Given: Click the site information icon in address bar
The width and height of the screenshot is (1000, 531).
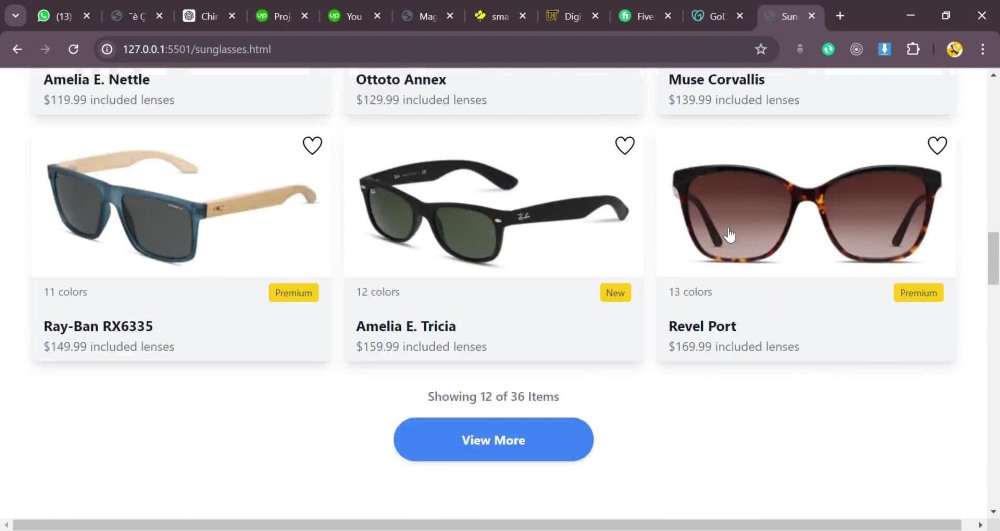Looking at the screenshot, I should tap(107, 49).
